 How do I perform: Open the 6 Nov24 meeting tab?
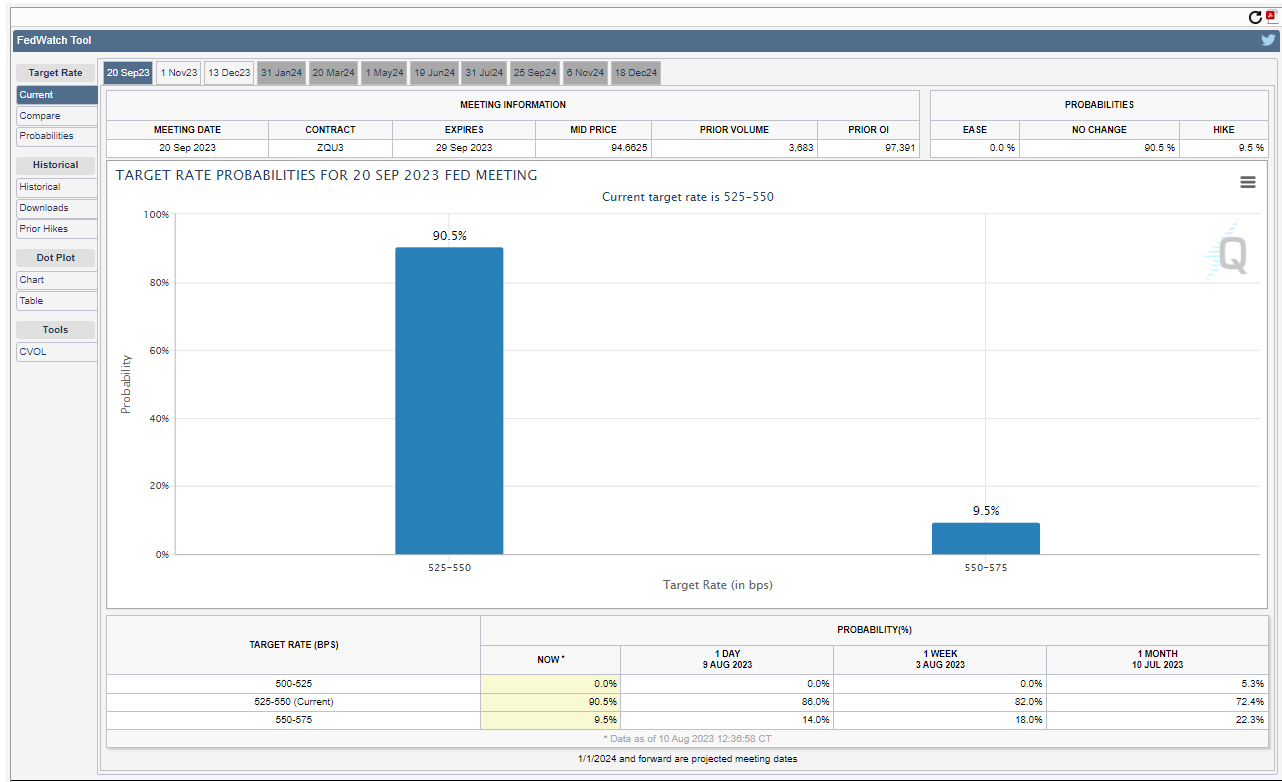(x=586, y=73)
